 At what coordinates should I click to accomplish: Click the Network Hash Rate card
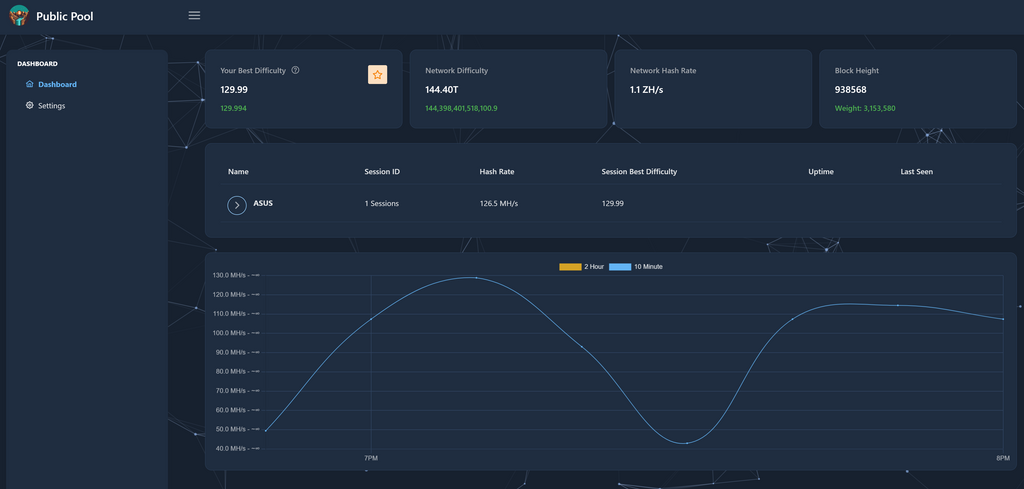coord(712,89)
